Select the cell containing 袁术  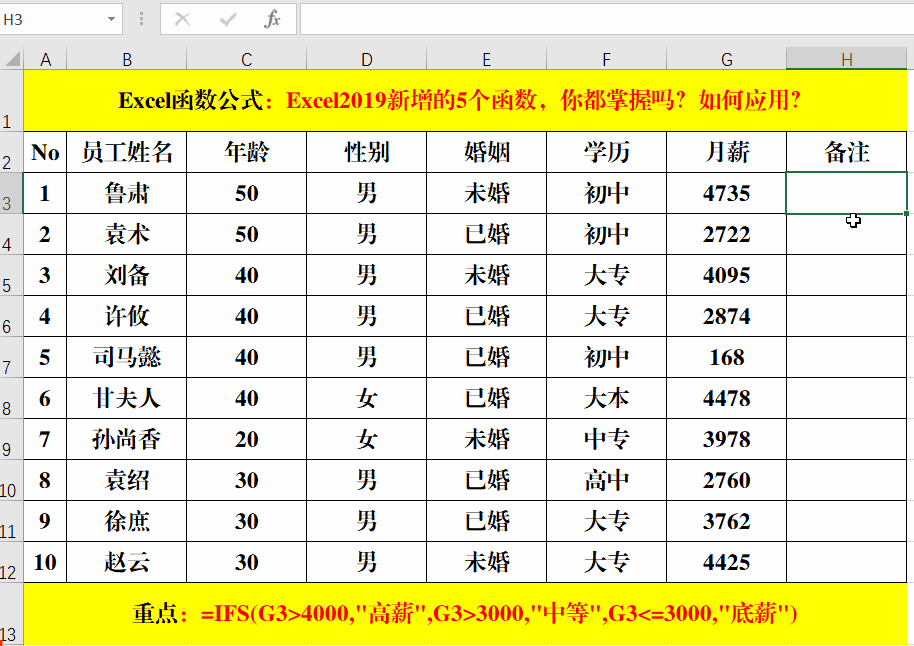pos(126,234)
